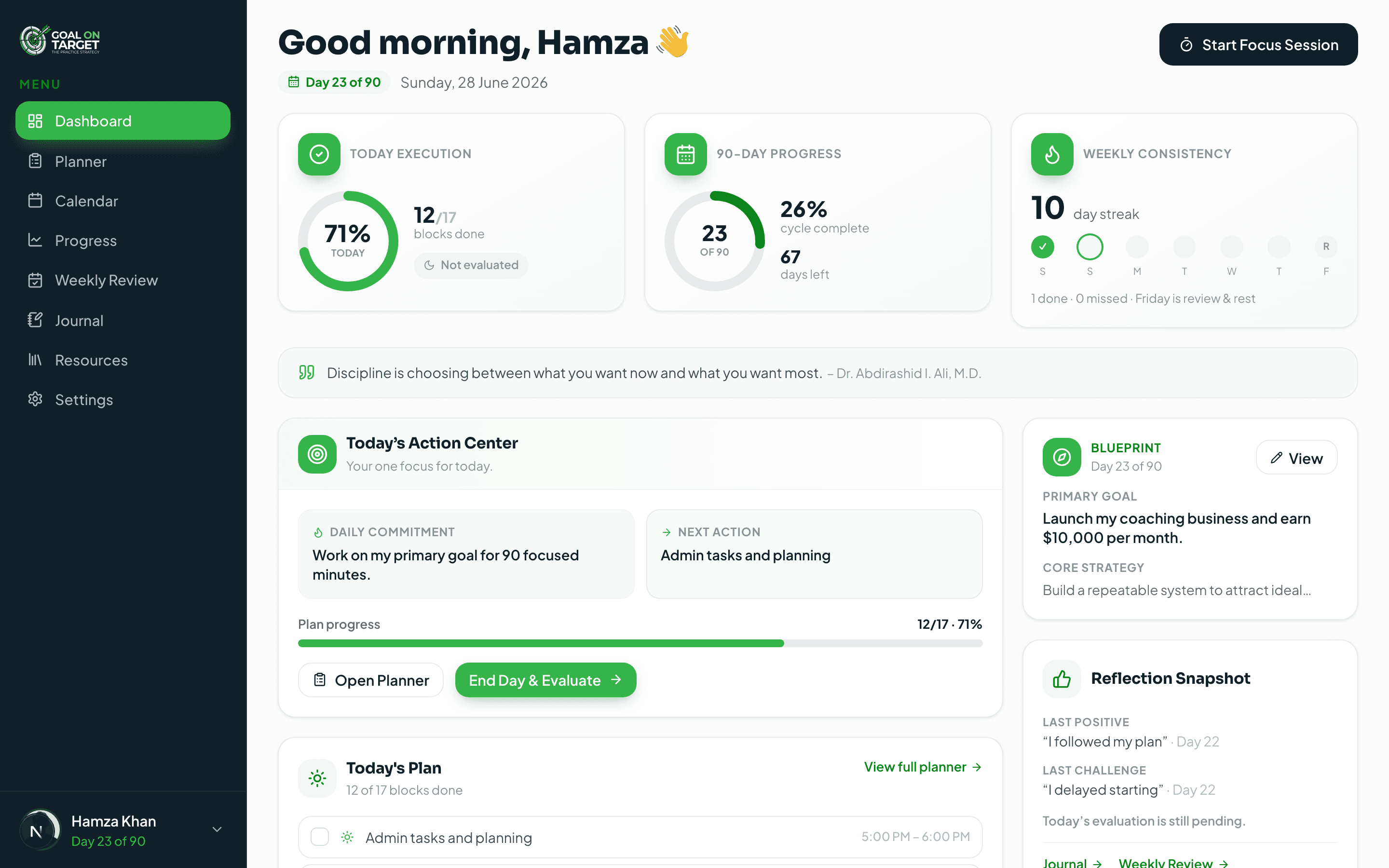This screenshot has height=868, width=1389.
Task: Click the flame icon beside Daily Commitment
Action: [318, 533]
